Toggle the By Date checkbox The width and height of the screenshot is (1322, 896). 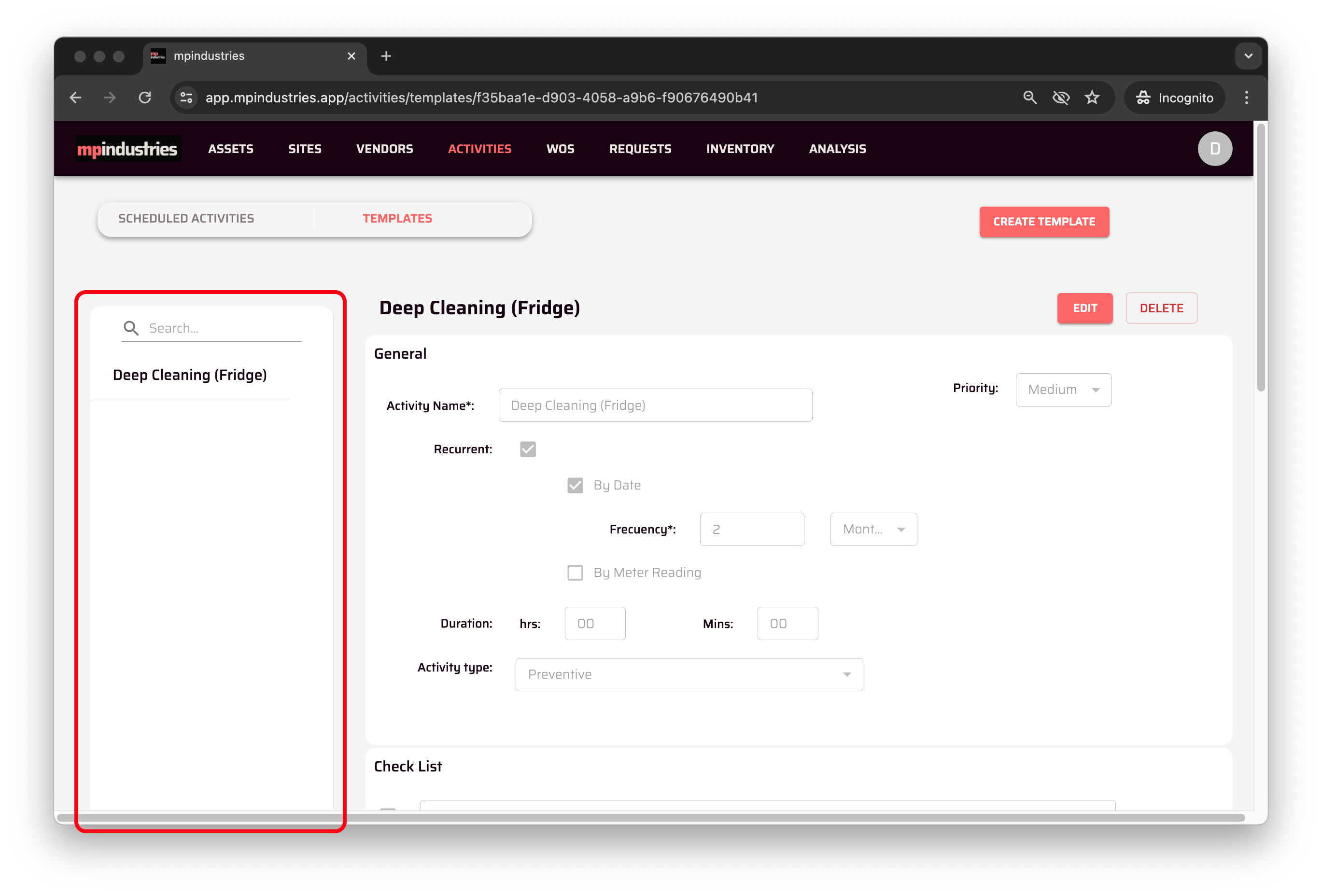coord(575,485)
